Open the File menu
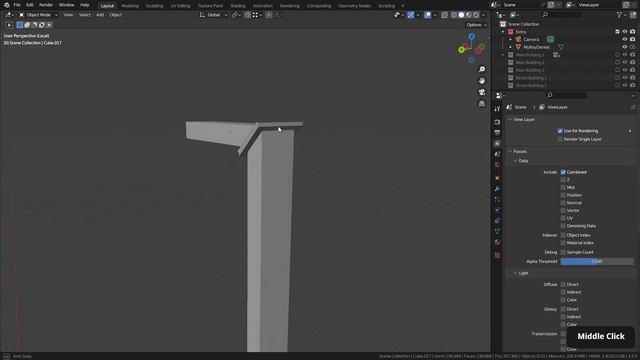 click(17, 5)
